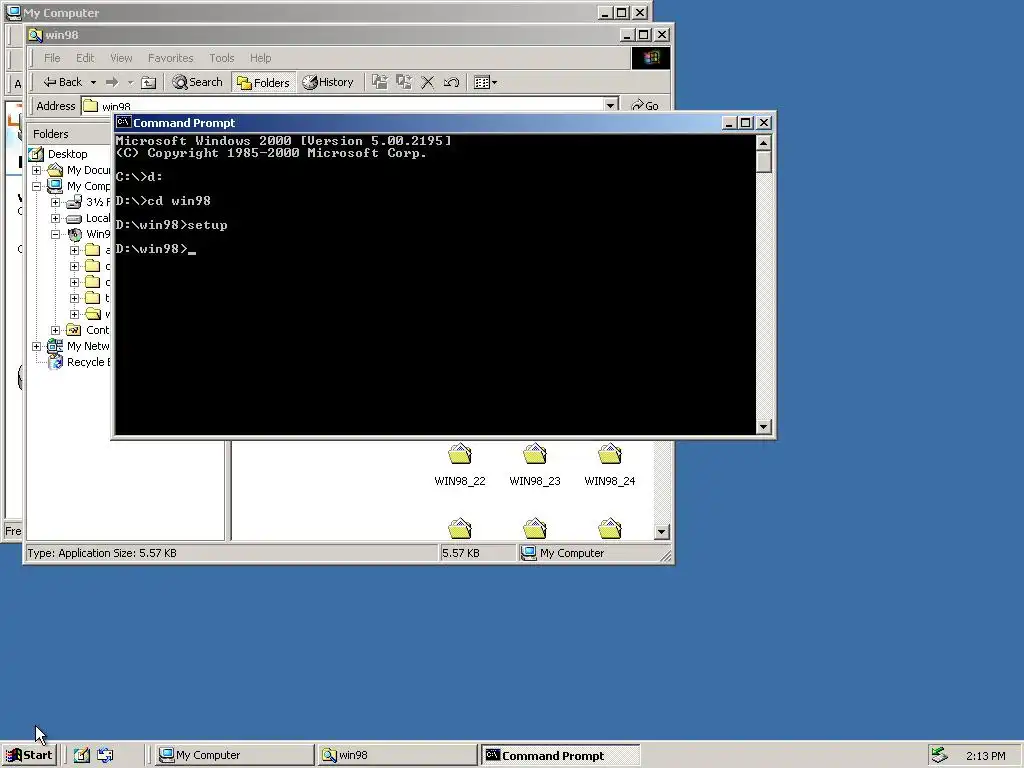Open the Help menu
Viewport: 1024px width, 768px height.
click(x=260, y=58)
